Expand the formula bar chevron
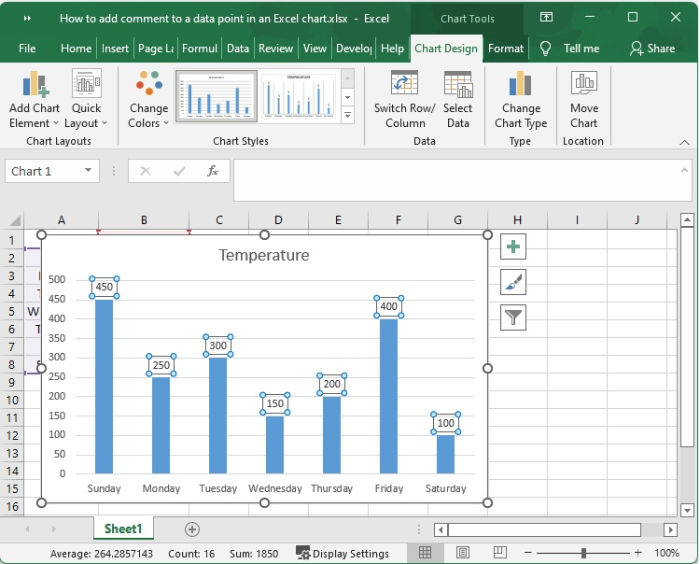Screen dimensions: 700x564 pyautogui.click(x=684, y=170)
